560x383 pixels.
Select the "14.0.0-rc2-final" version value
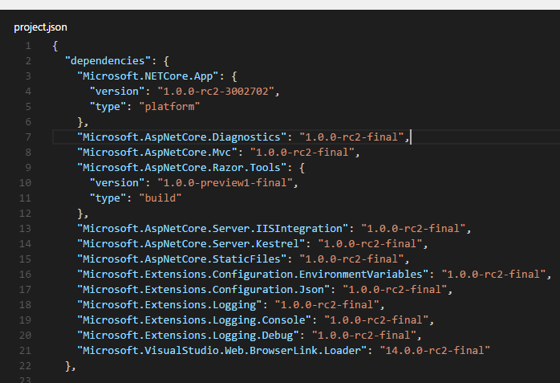(435, 350)
